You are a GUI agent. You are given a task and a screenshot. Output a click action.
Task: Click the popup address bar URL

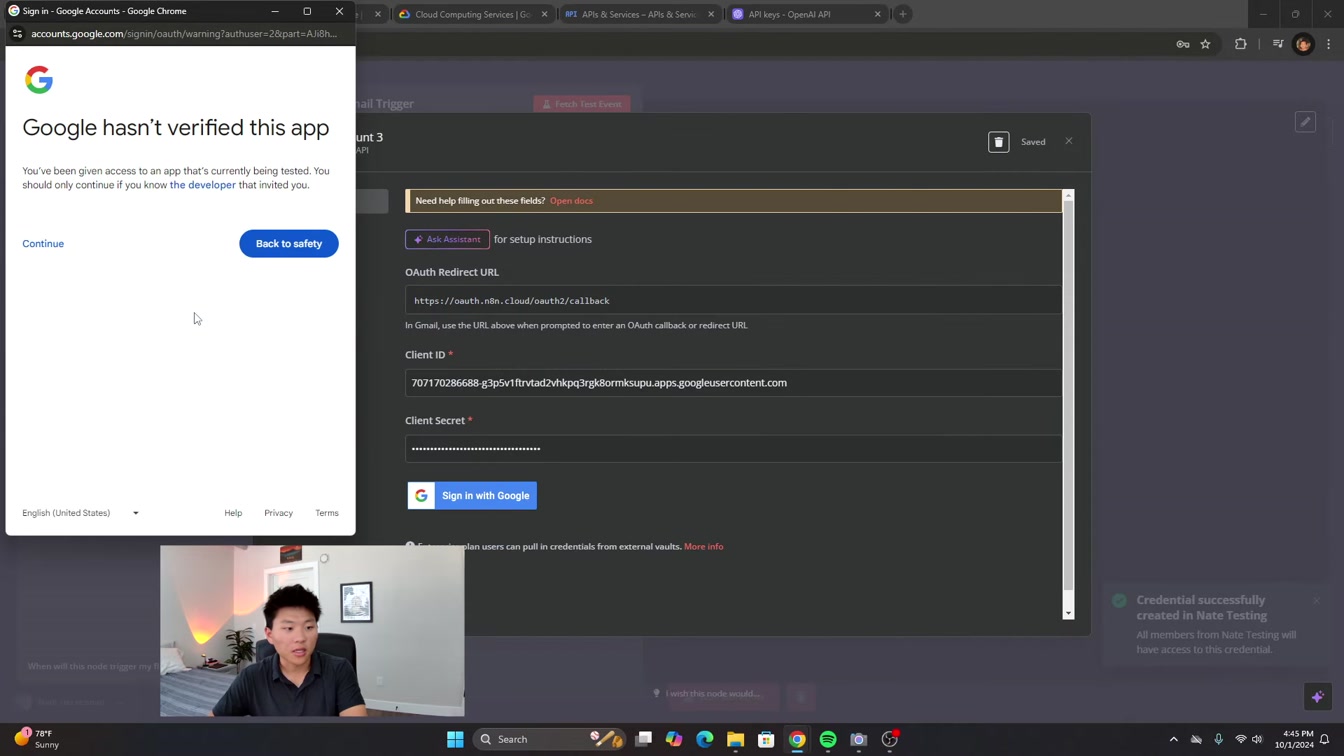(184, 34)
